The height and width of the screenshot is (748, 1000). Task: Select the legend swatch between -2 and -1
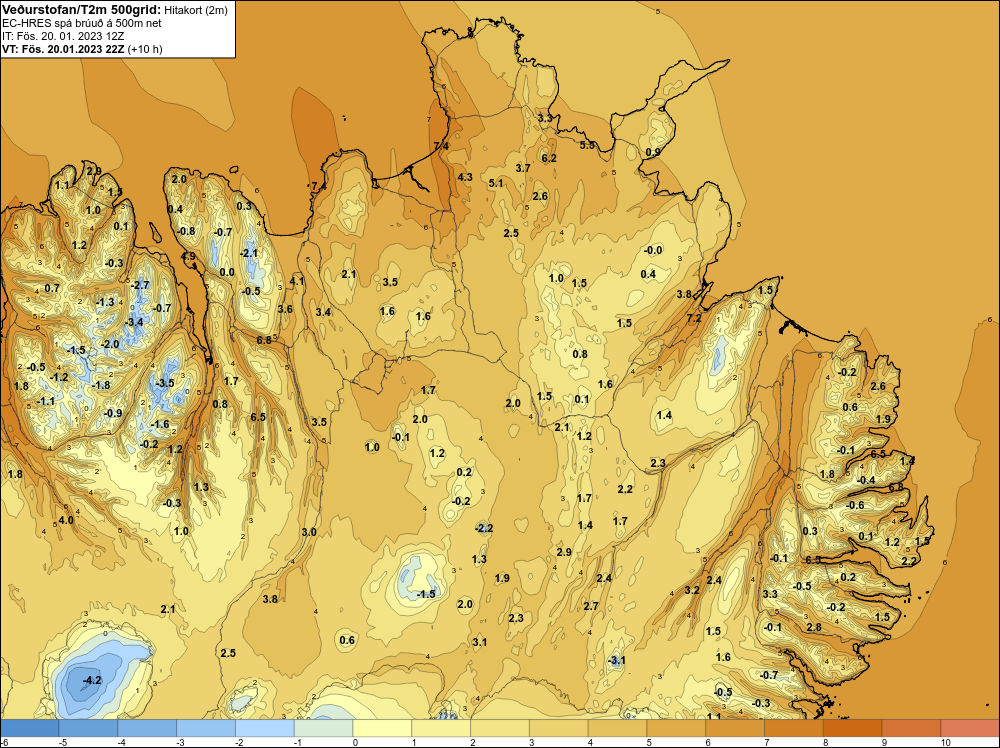(x=265, y=728)
